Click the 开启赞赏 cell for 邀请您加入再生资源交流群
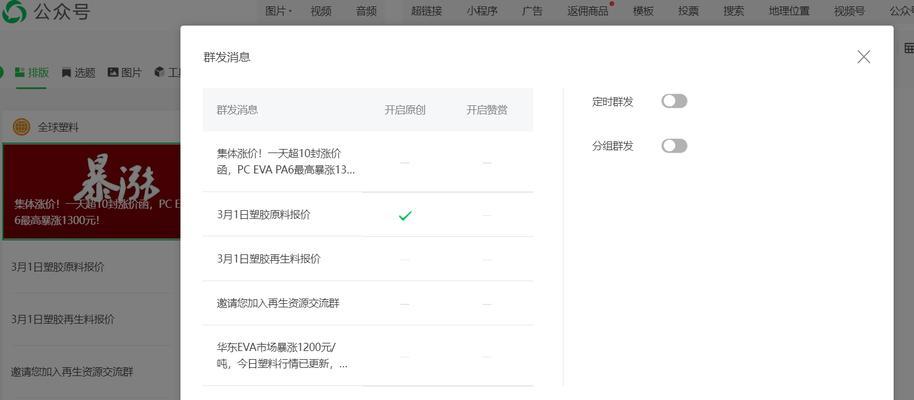This screenshot has width=914, height=400. (x=487, y=304)
